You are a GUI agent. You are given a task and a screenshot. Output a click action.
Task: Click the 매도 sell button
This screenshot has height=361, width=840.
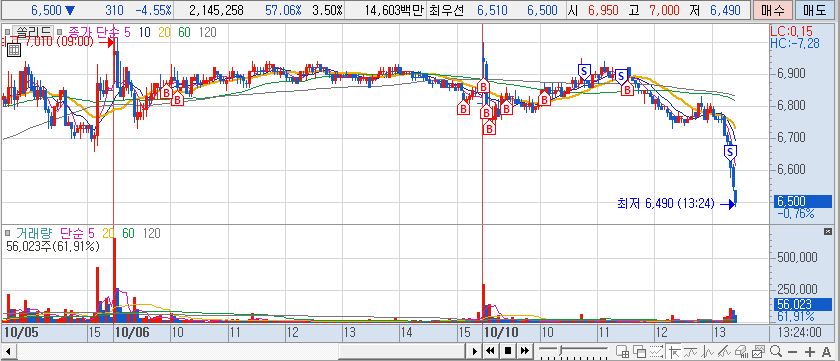tap(814, 10)
